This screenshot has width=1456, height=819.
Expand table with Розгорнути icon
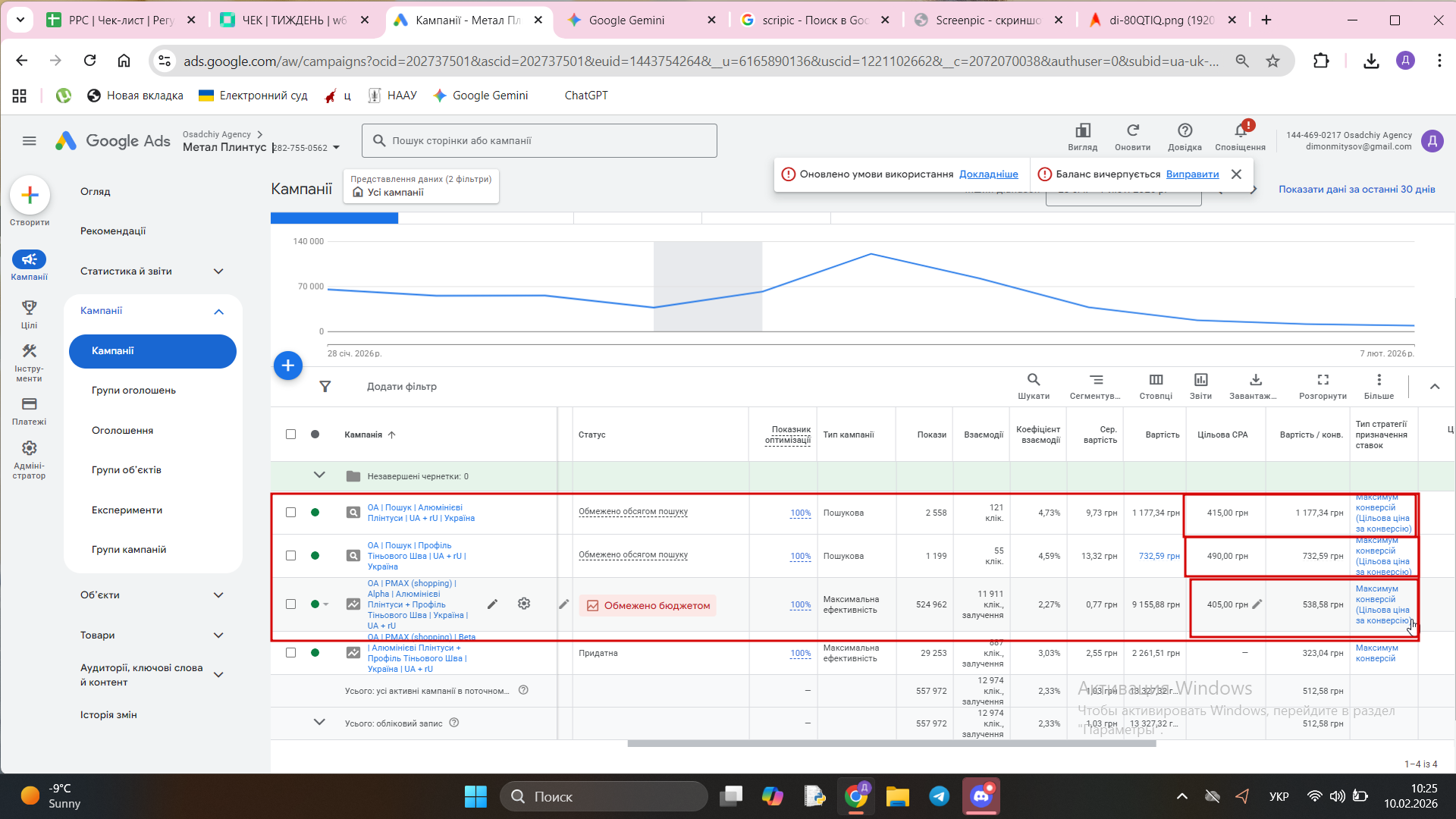(x=1323, y=380)
